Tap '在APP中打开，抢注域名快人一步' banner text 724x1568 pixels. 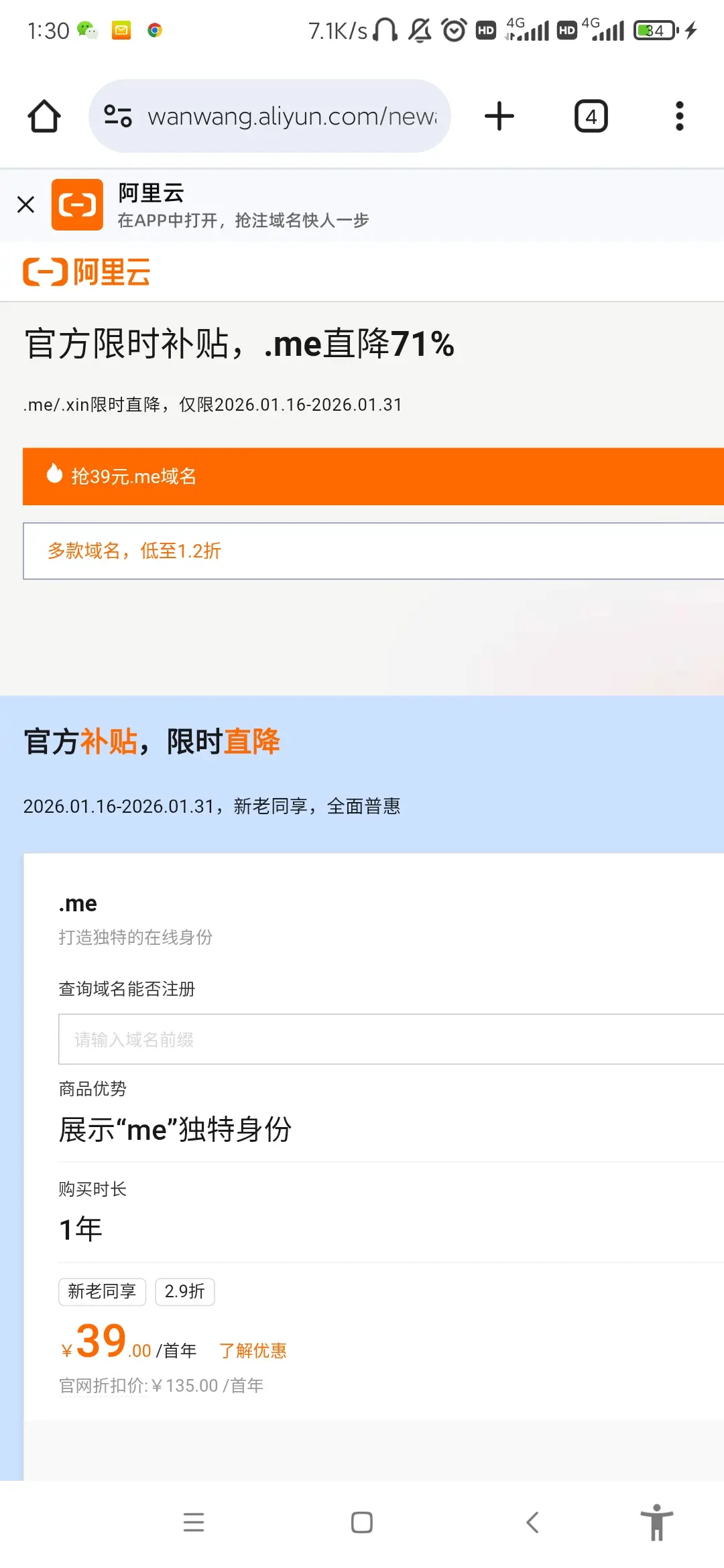[243, 220]
